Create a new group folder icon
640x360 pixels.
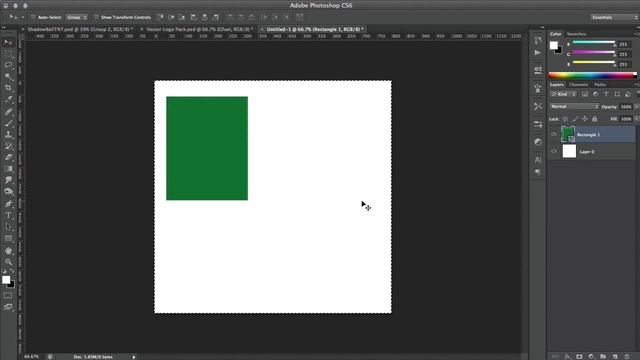603,356
